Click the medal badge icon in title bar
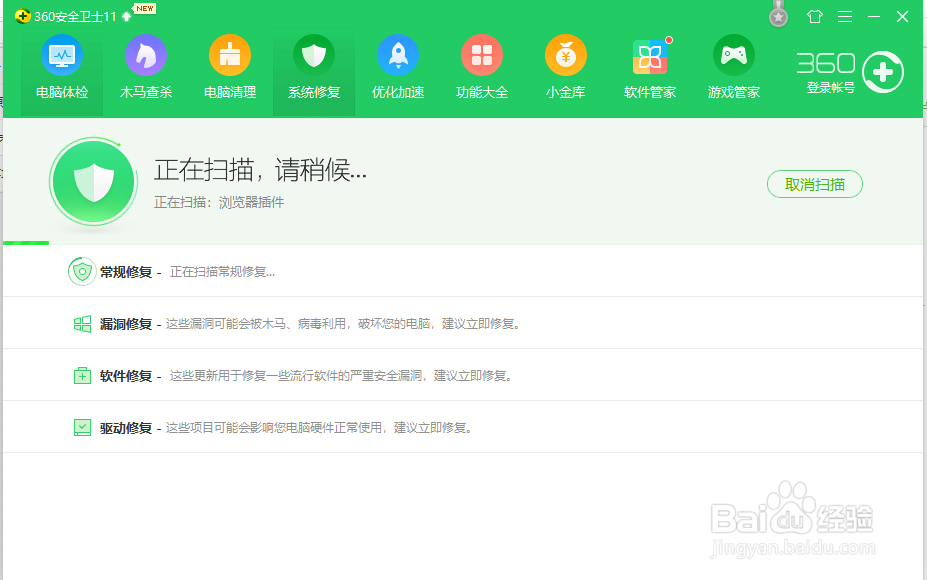Image resolution: width=927 pixels, height=580 pixels. point(779,15)
